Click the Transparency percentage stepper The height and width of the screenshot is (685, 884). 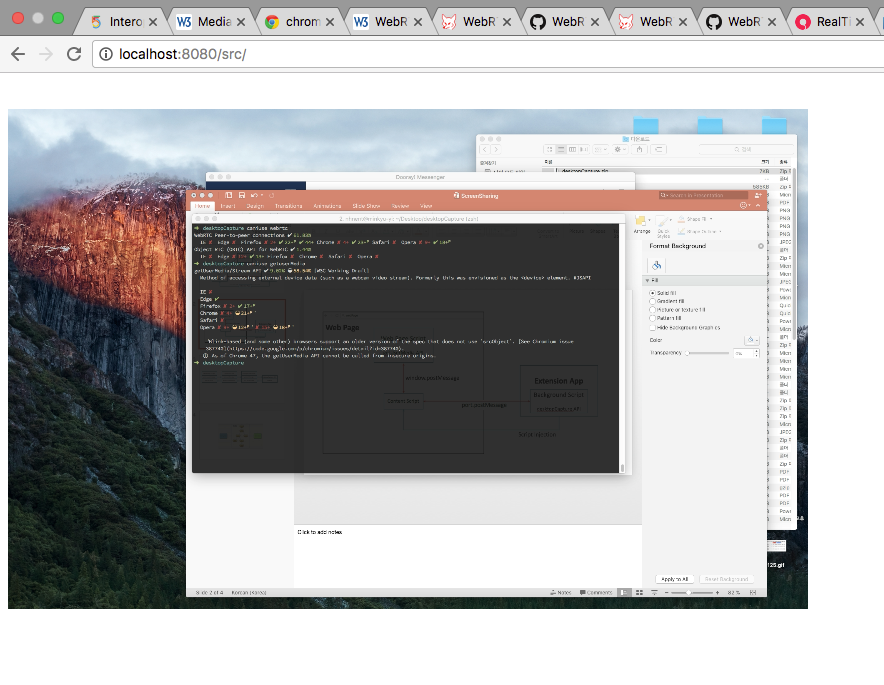(x=757, y=353)
